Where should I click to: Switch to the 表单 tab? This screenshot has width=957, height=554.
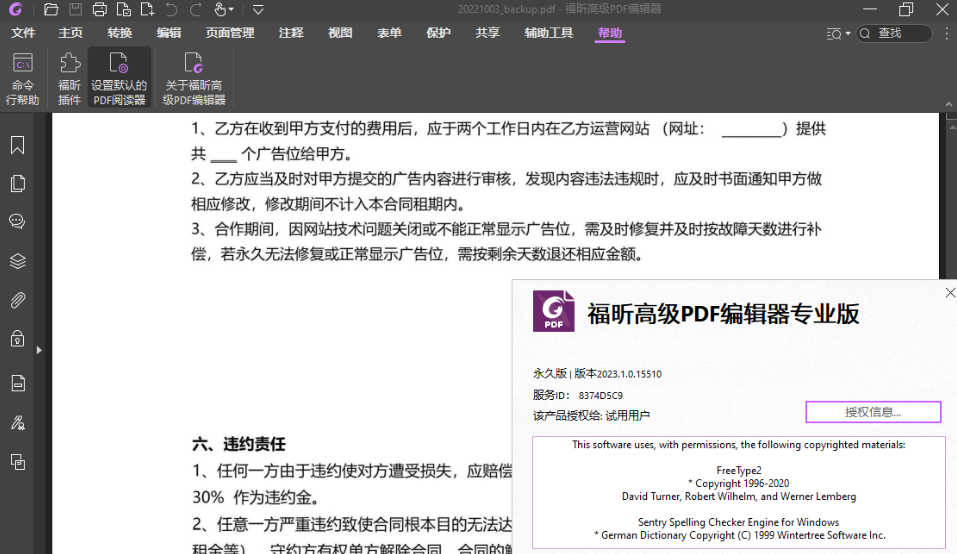(x=389, y=33)
